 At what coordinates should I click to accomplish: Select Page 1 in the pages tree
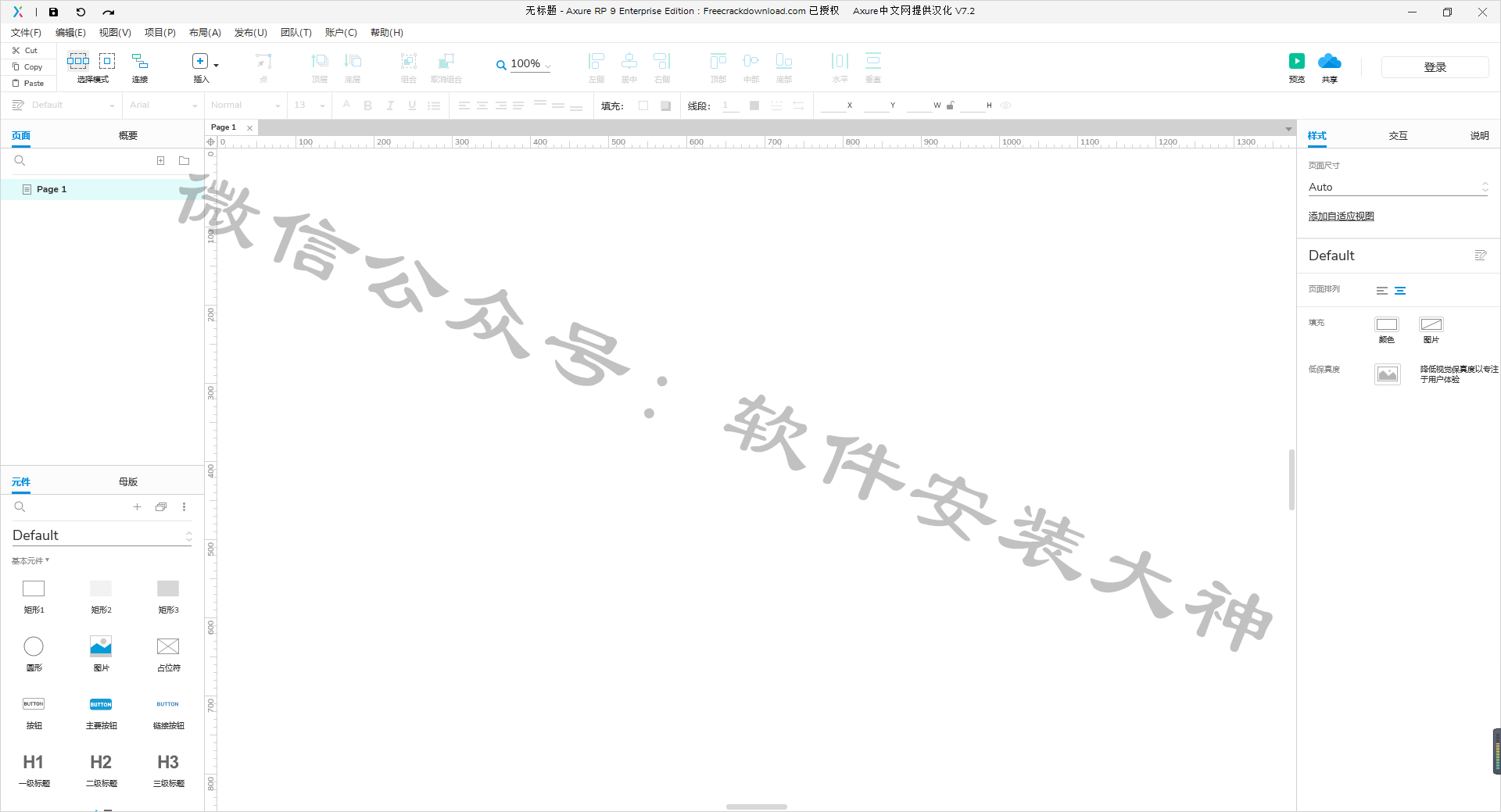[x=102, y=189]
